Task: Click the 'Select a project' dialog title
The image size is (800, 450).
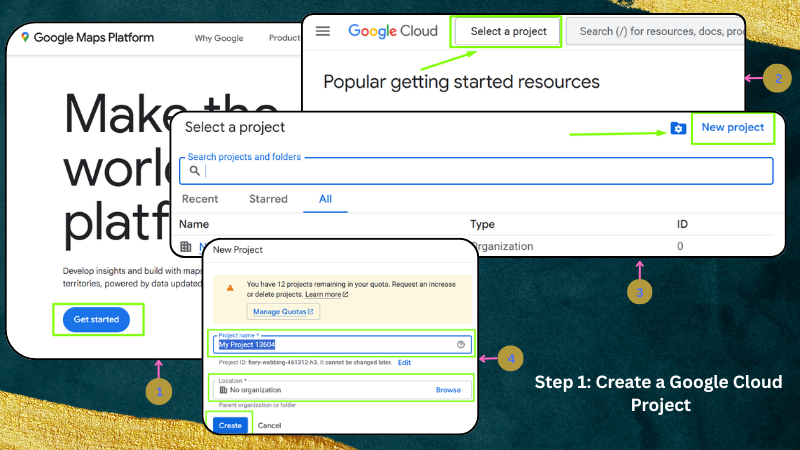Action: click(235, 127)
